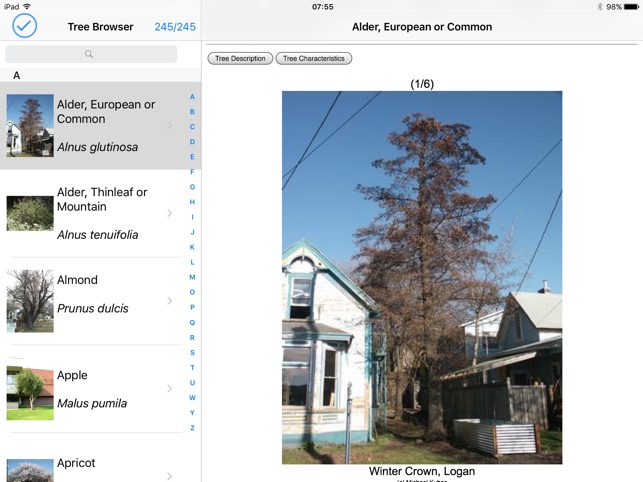The image size is (643, 482).
Task: Tap the Alnus glutinosa scientific name
Action: (98, 147)
